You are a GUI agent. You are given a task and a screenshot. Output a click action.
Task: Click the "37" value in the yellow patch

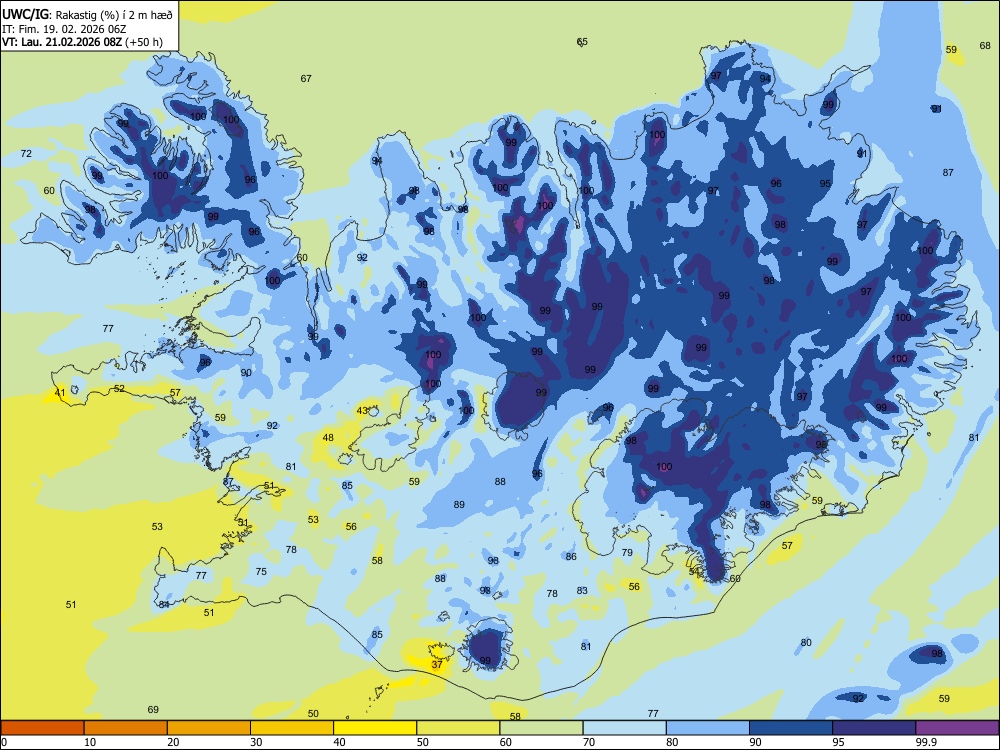click(437, 664)
